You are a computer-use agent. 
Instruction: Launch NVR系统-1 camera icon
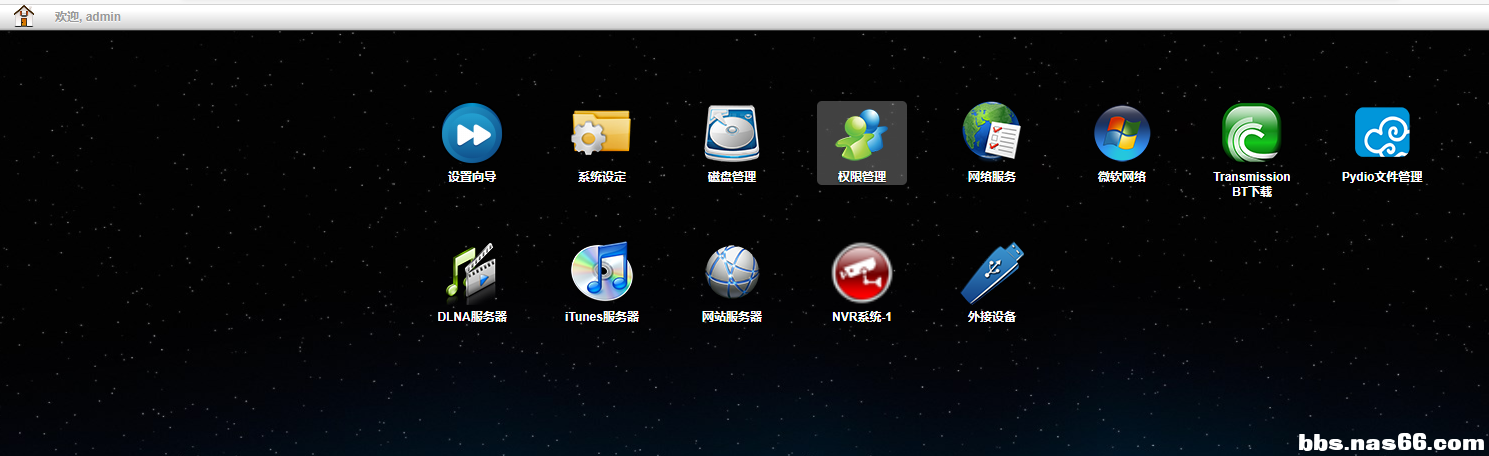point(862,273)
